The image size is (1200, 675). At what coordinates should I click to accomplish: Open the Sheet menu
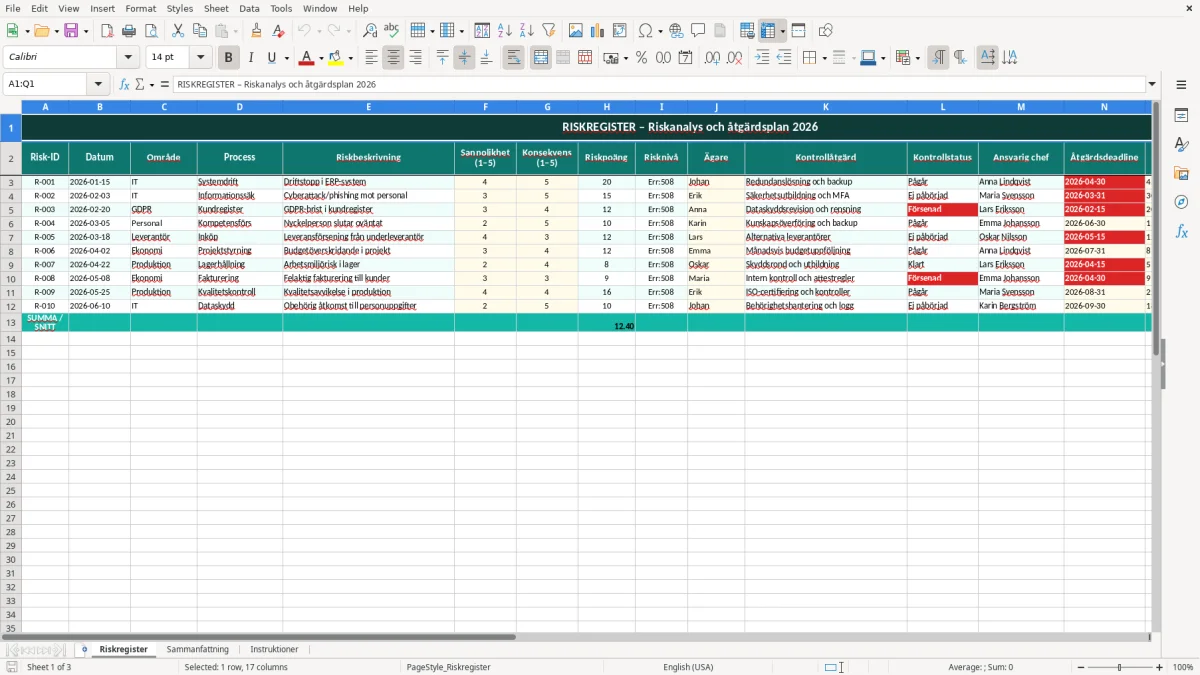tap(216, 8)
